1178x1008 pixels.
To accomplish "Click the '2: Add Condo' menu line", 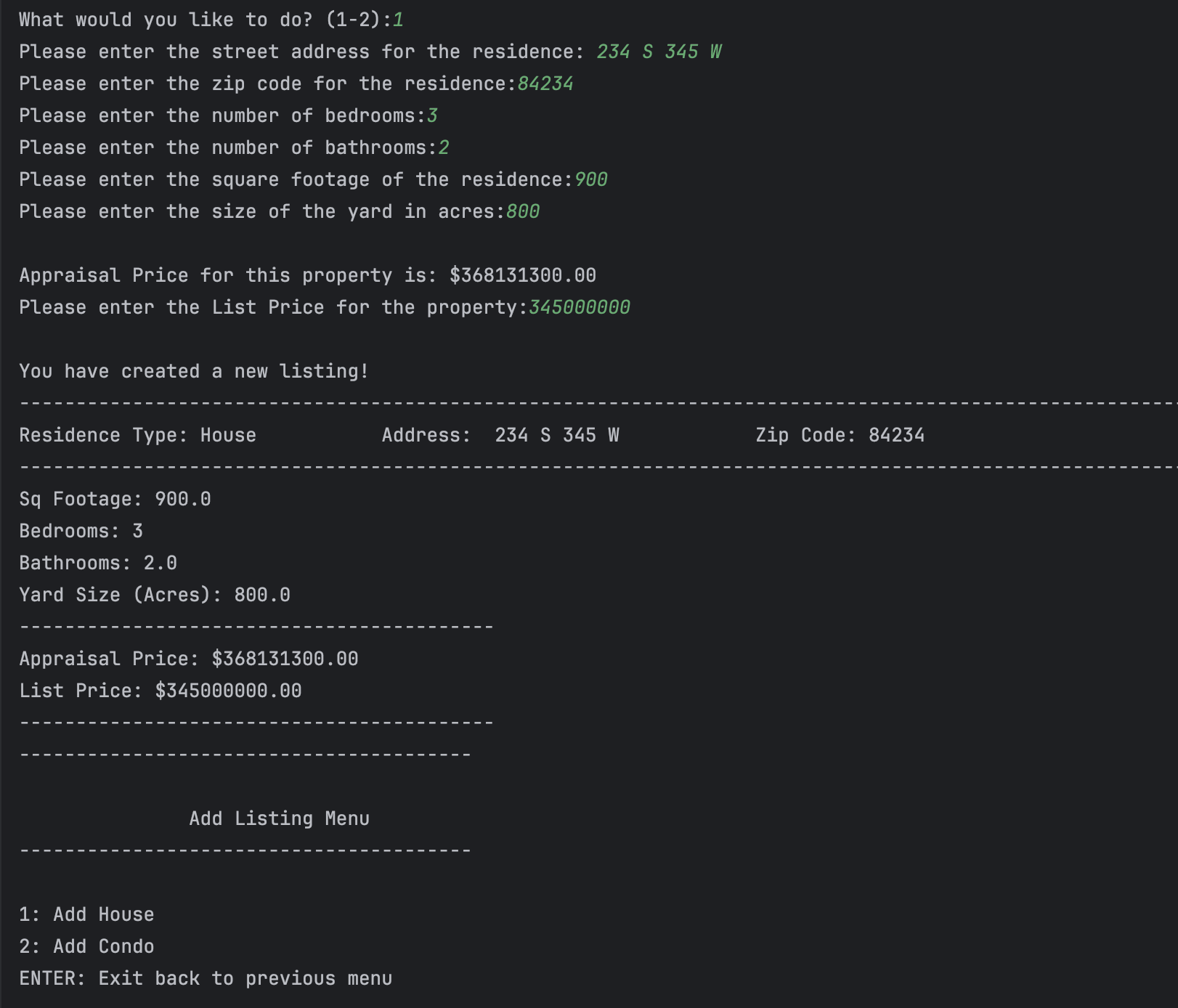I will point(87,946).
